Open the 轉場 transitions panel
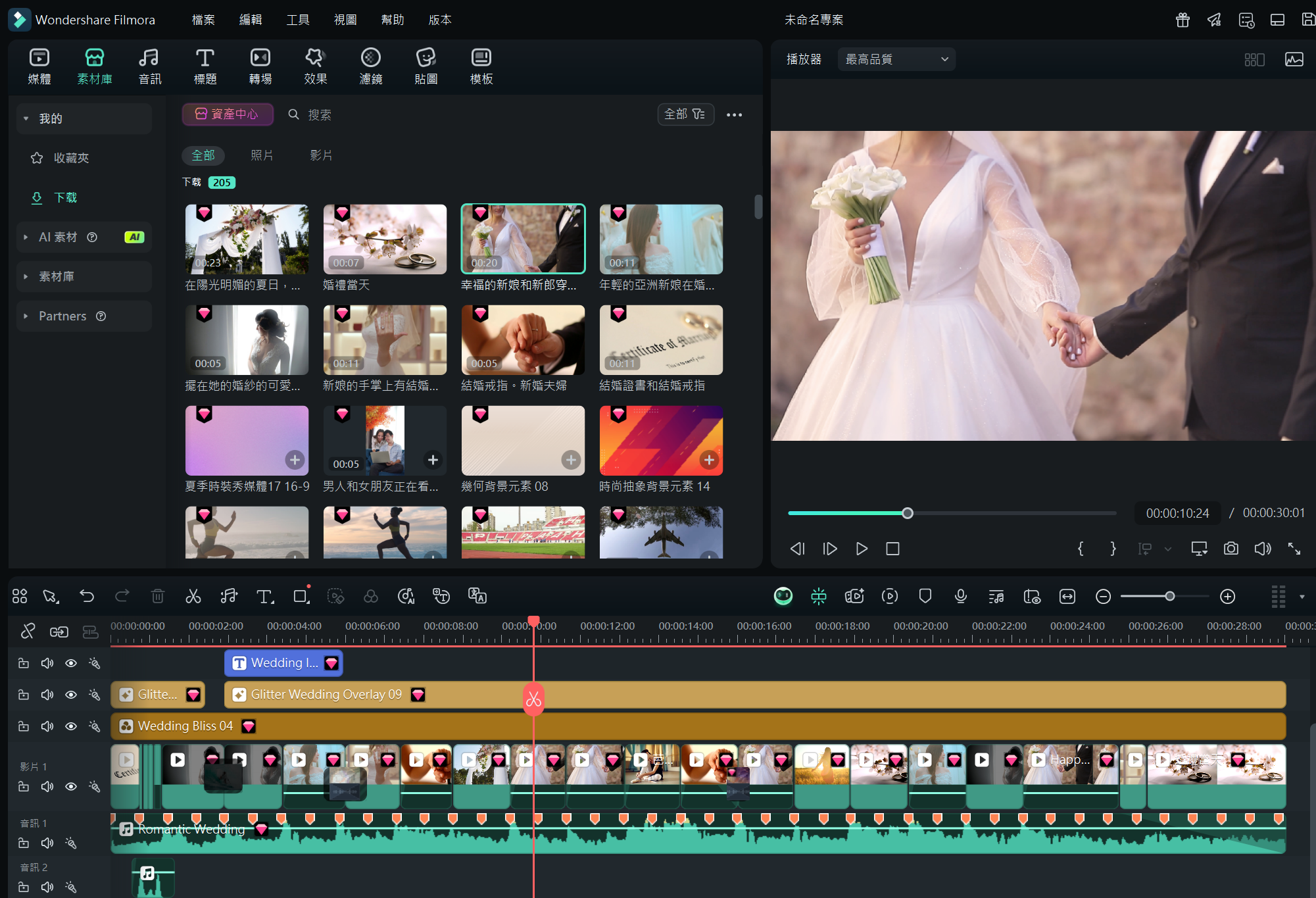The height and width of the screenshot is (898, 1316). tap(260, 66)
